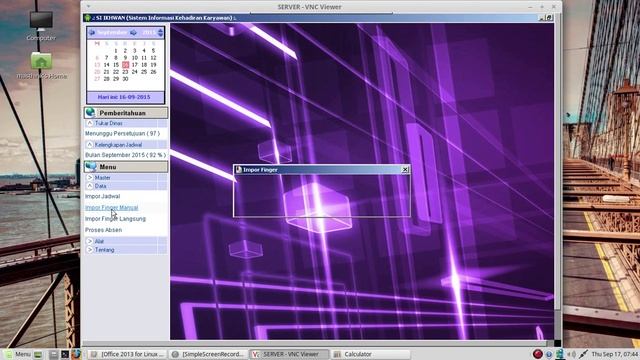Screen dimensions: 640x360
Task: Select September 24 in calendar
Action: 135,72
